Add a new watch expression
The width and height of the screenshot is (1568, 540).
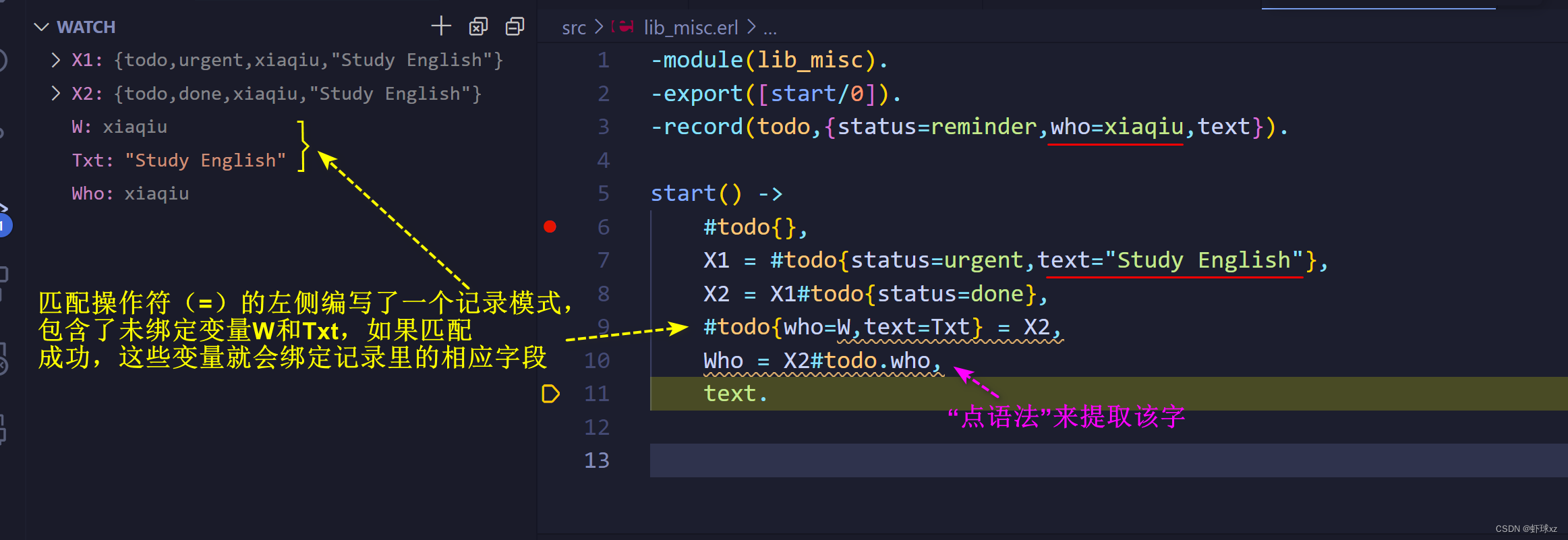(x=441, y=26)
